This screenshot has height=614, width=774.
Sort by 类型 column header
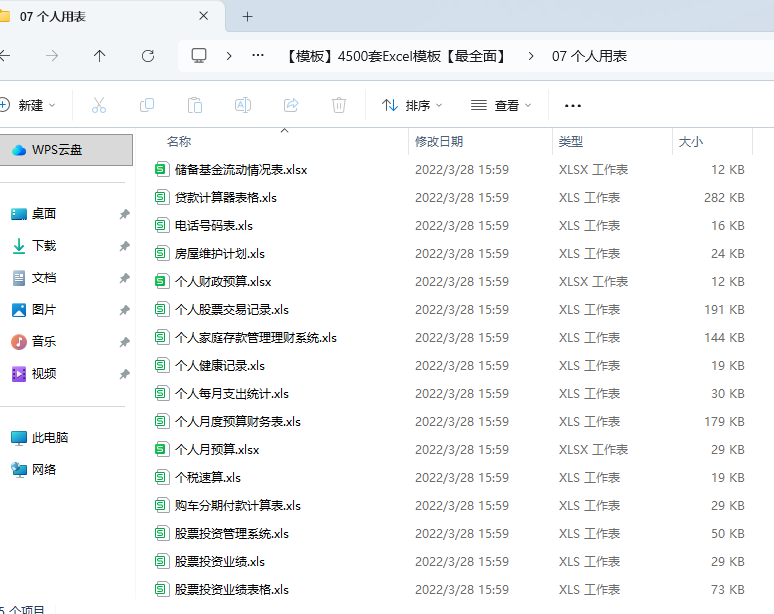tap(571, 142)
